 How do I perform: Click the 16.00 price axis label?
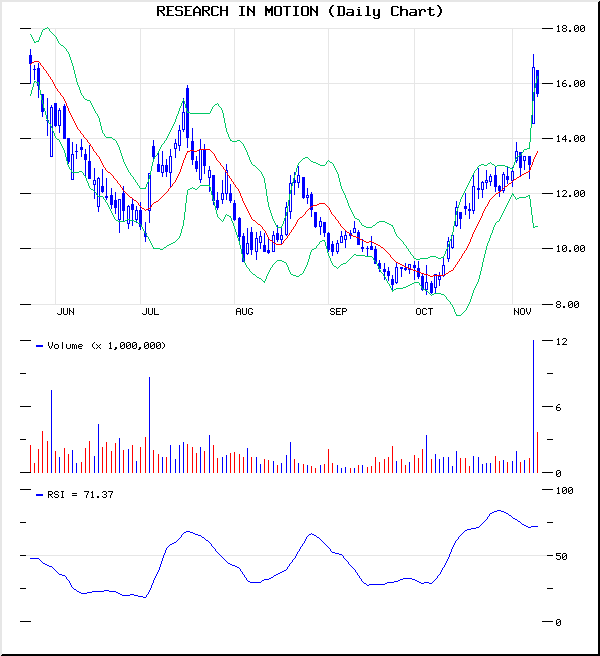pyautogui.click(x=570, y=84)
